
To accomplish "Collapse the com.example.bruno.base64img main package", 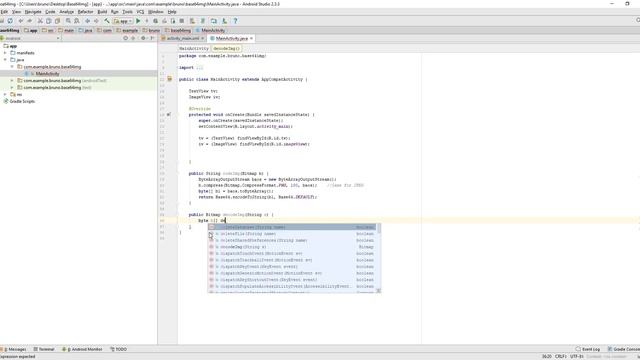I will (x=12, y=67).
